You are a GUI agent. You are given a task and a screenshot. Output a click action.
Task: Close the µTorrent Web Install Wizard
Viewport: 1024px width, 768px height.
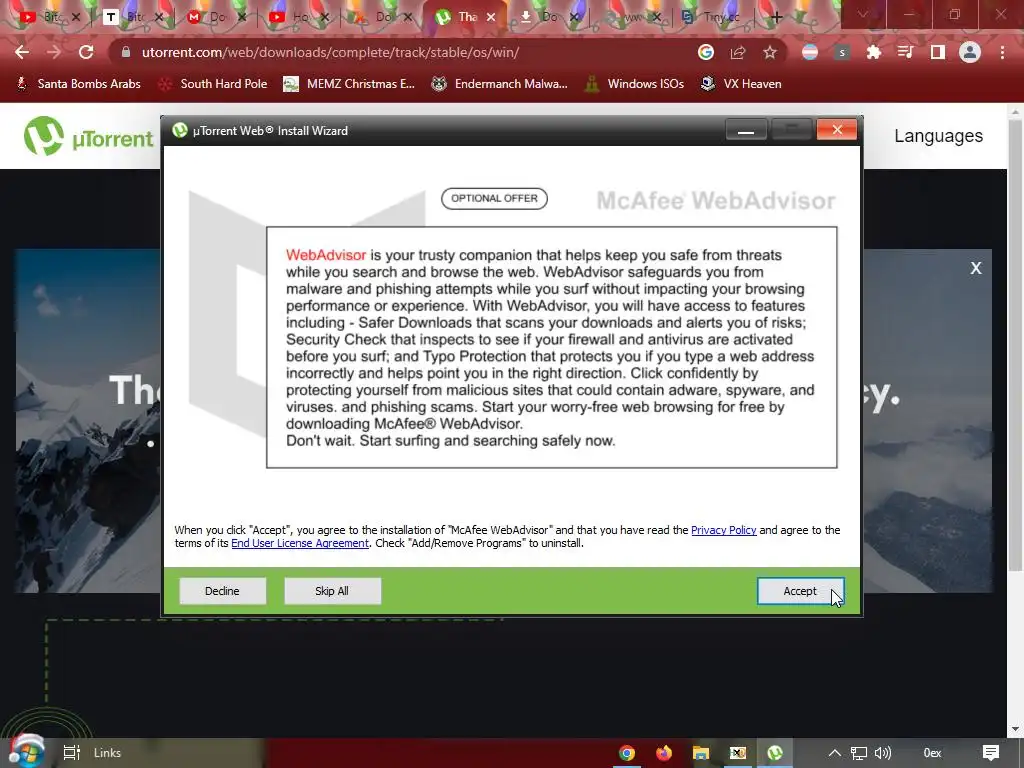pyautogui.click(x=837, y=130)
